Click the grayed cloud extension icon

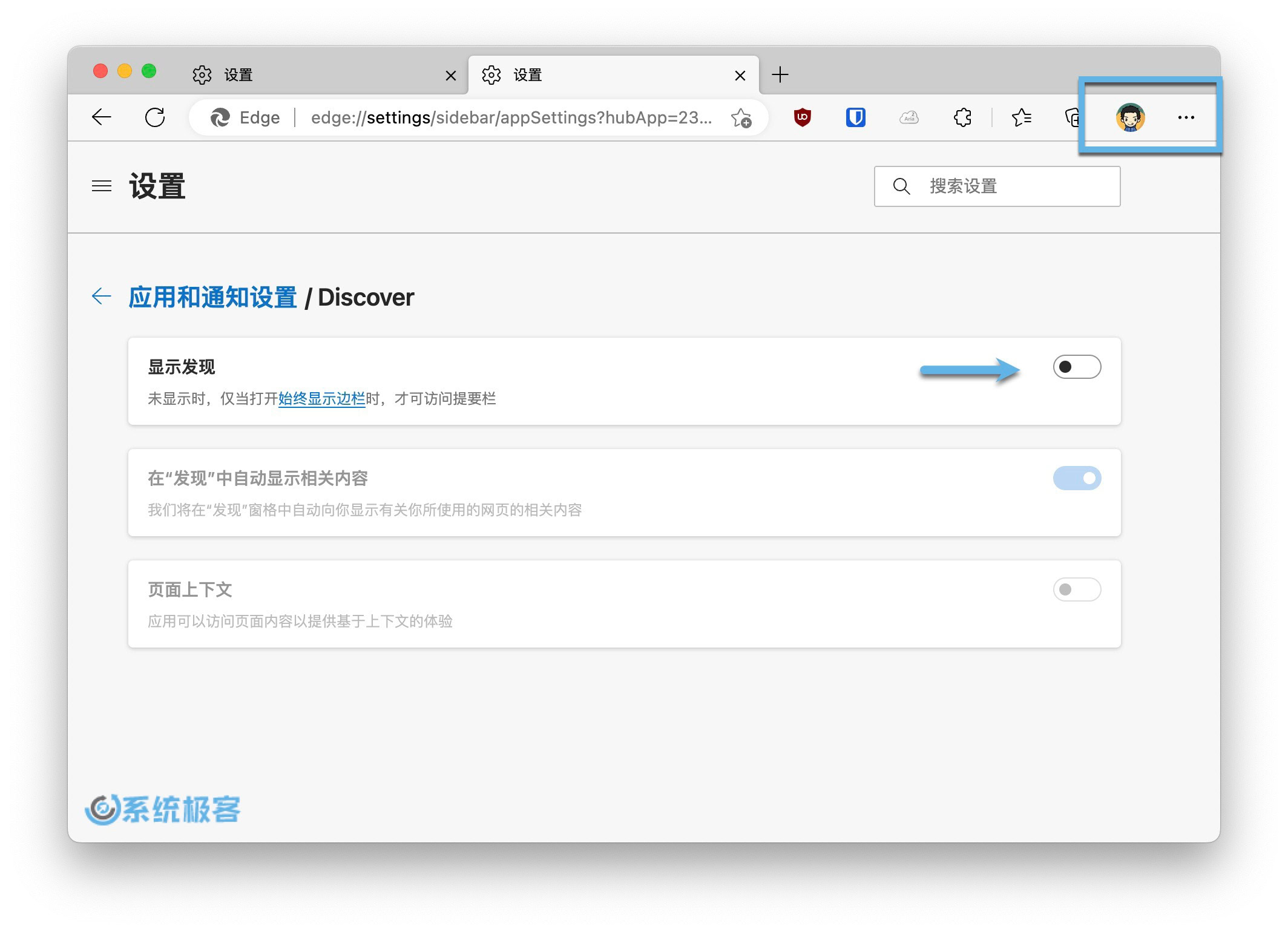[x=908, y=117]
